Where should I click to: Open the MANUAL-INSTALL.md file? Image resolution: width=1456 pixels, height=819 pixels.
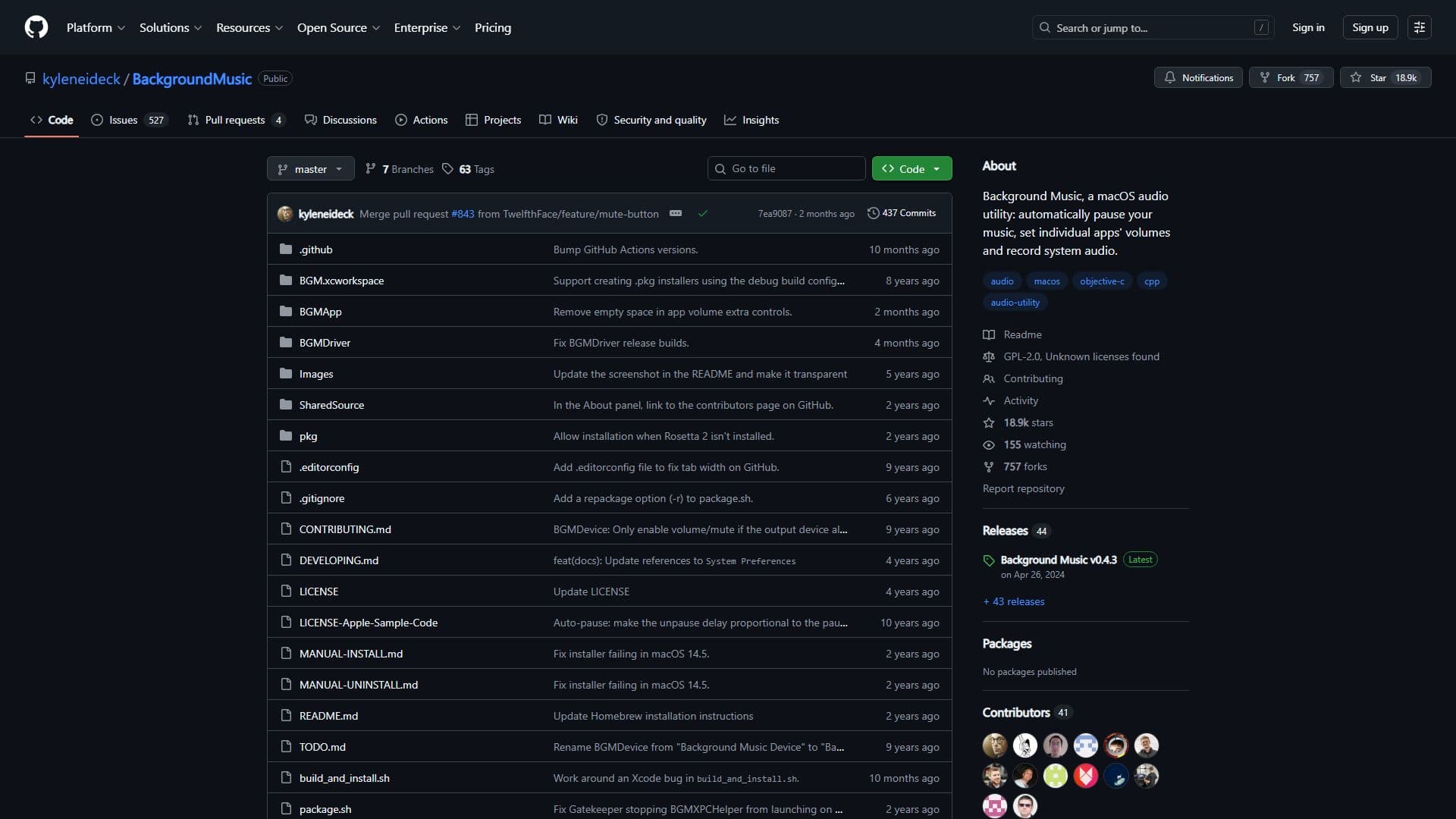(x=351, y=654)
